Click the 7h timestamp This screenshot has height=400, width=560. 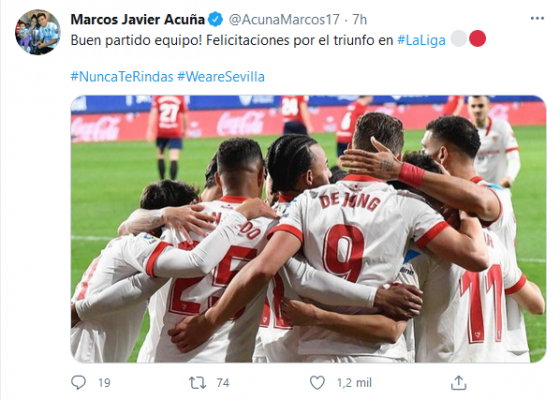360,19
